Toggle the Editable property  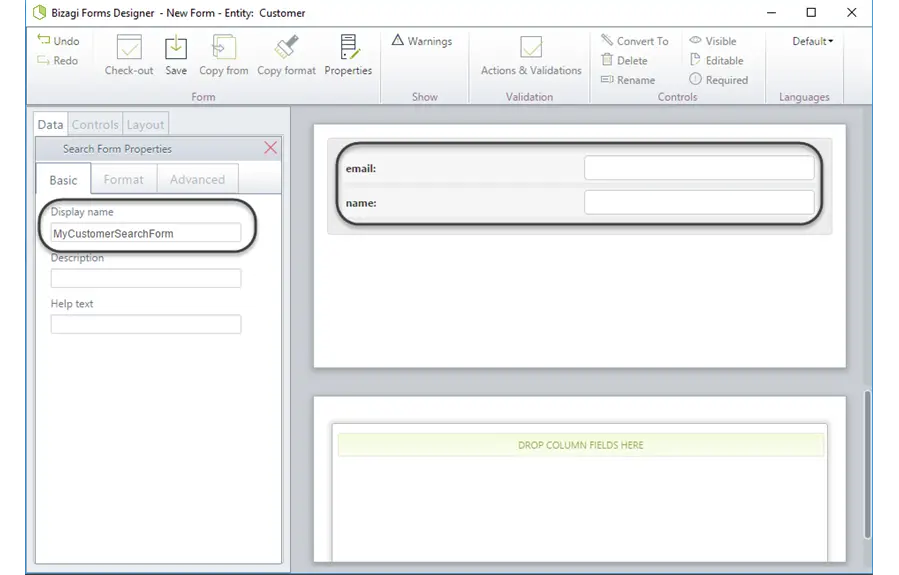[717, 60]
